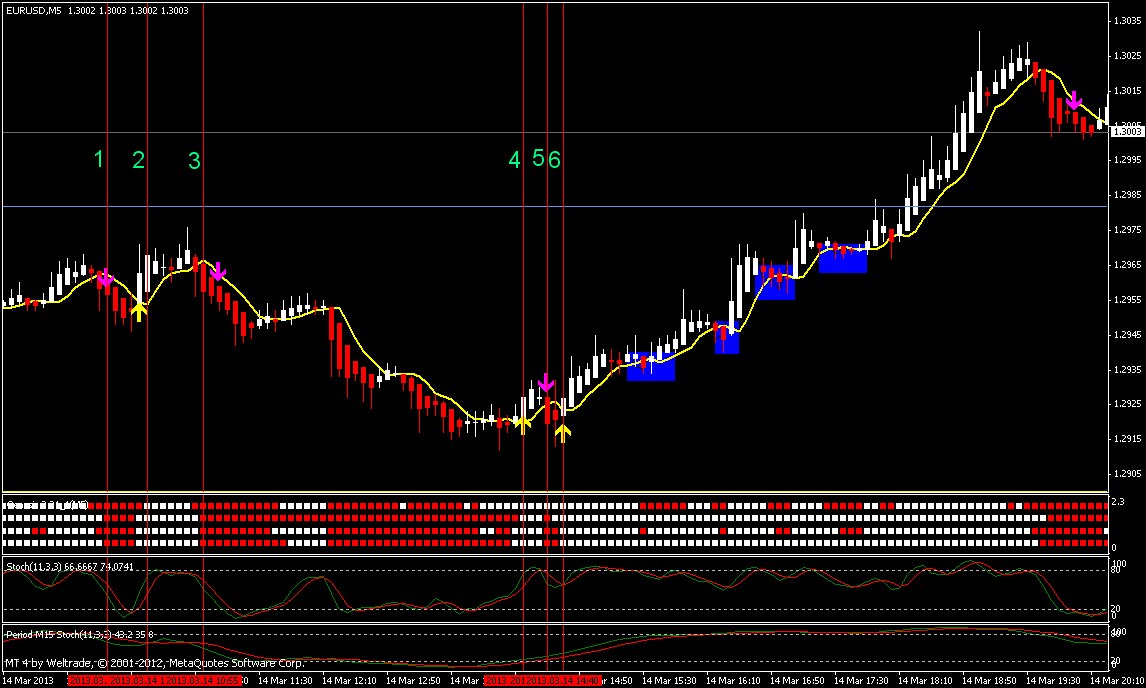Click the 14 Mar 16:50 time label
The height and width of the screenshot is (688, 1146).
(797, 681)
